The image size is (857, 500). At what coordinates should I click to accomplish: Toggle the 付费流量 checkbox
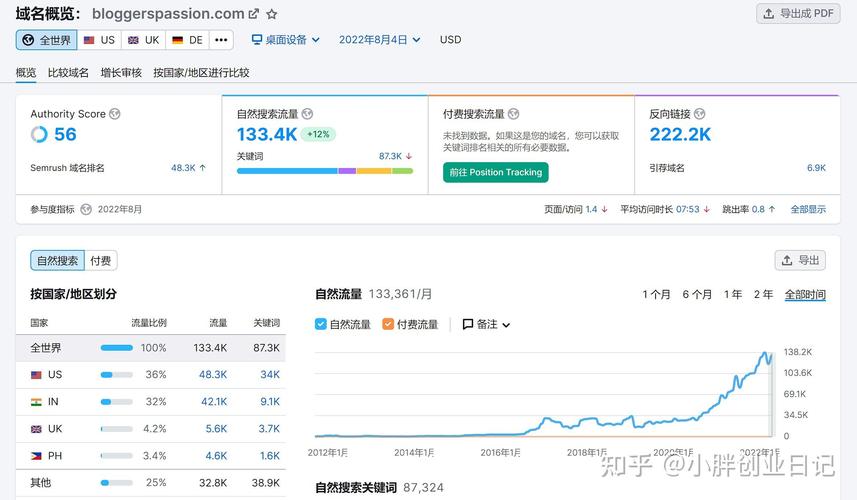(x=388, y=324)
